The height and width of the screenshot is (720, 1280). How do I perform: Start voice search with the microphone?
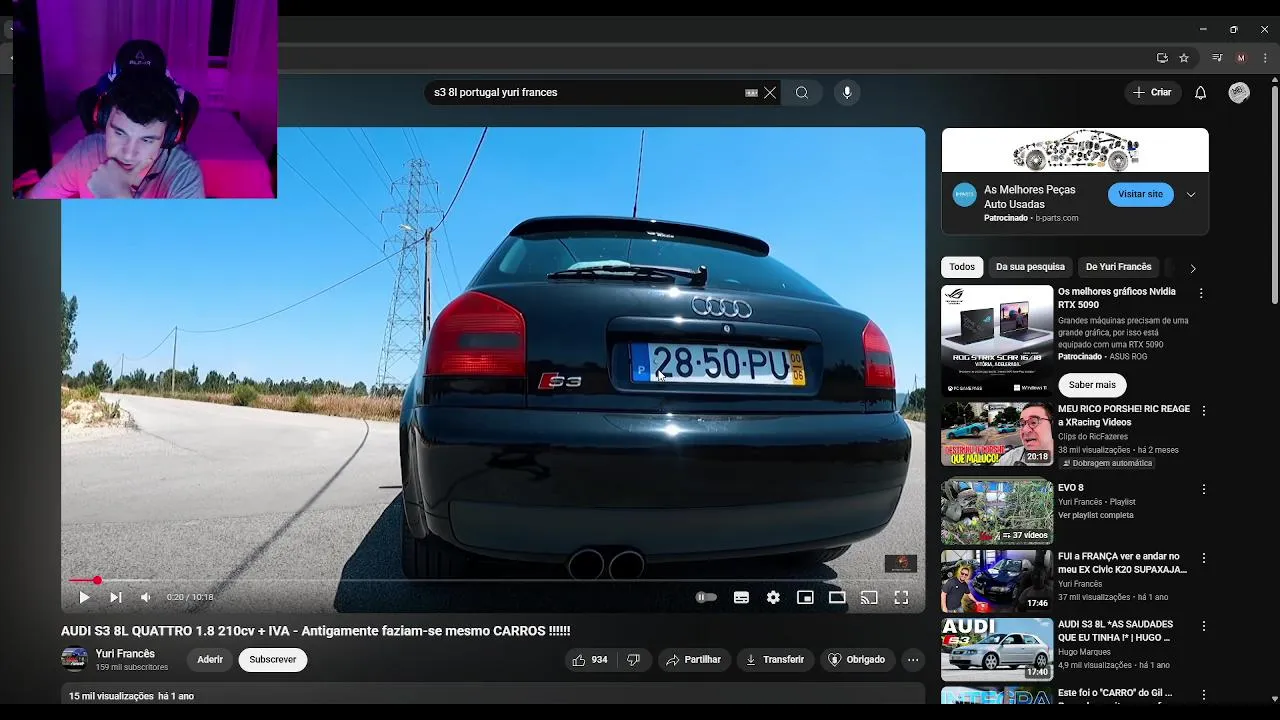847,93
